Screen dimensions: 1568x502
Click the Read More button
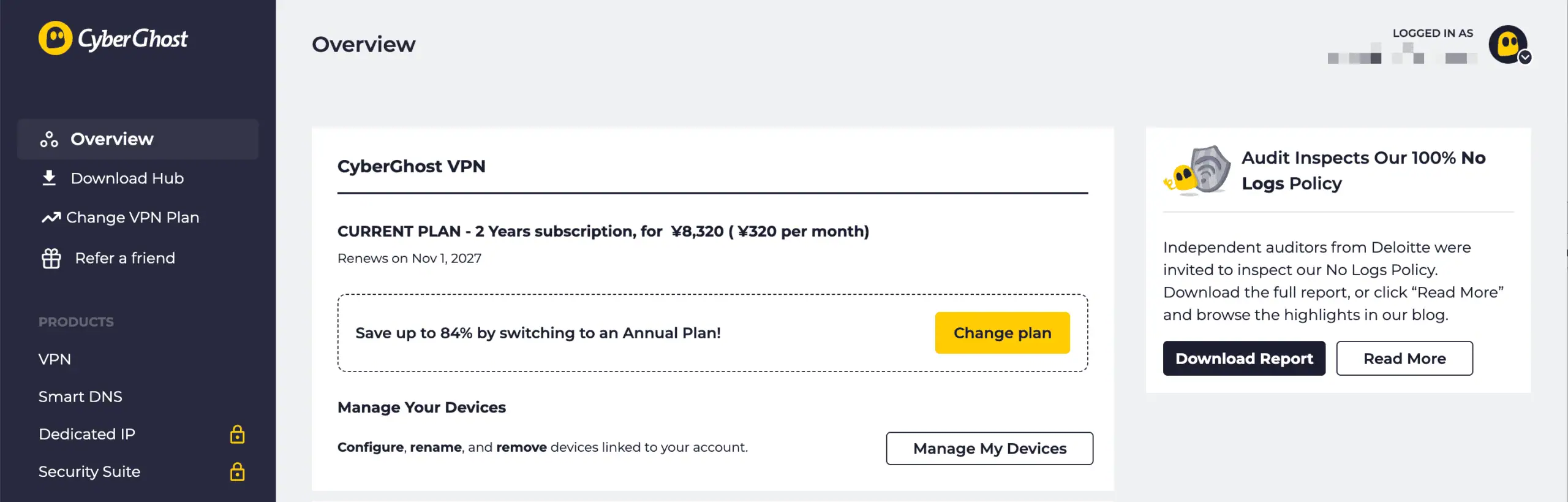[x=1404, y=359]
